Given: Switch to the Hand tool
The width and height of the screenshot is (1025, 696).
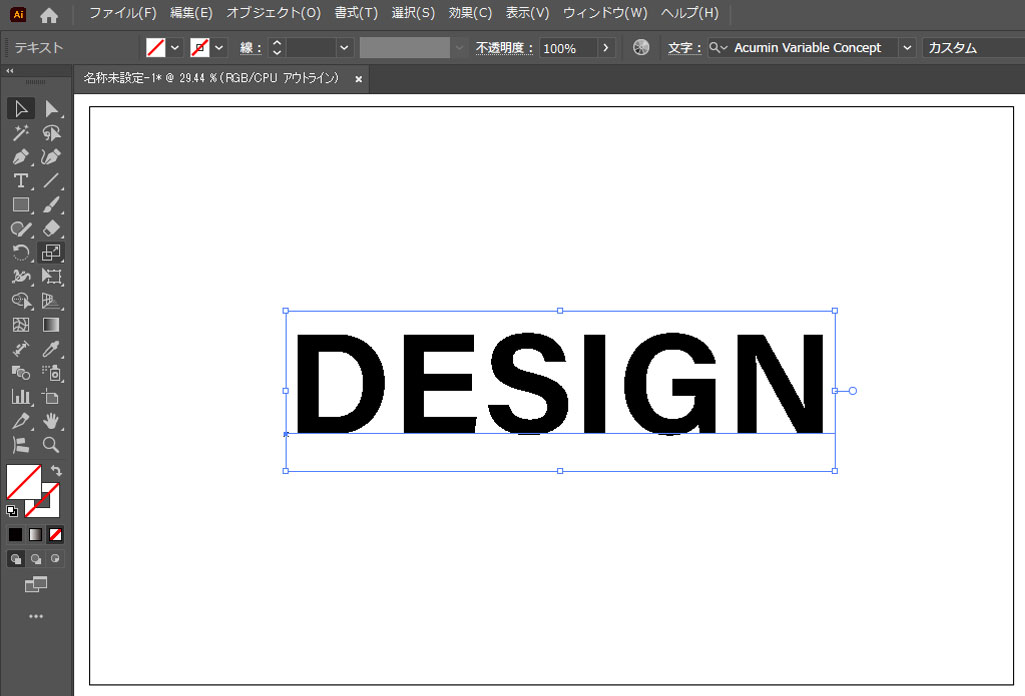Looking at the screenshot, I should click(52, 421).
